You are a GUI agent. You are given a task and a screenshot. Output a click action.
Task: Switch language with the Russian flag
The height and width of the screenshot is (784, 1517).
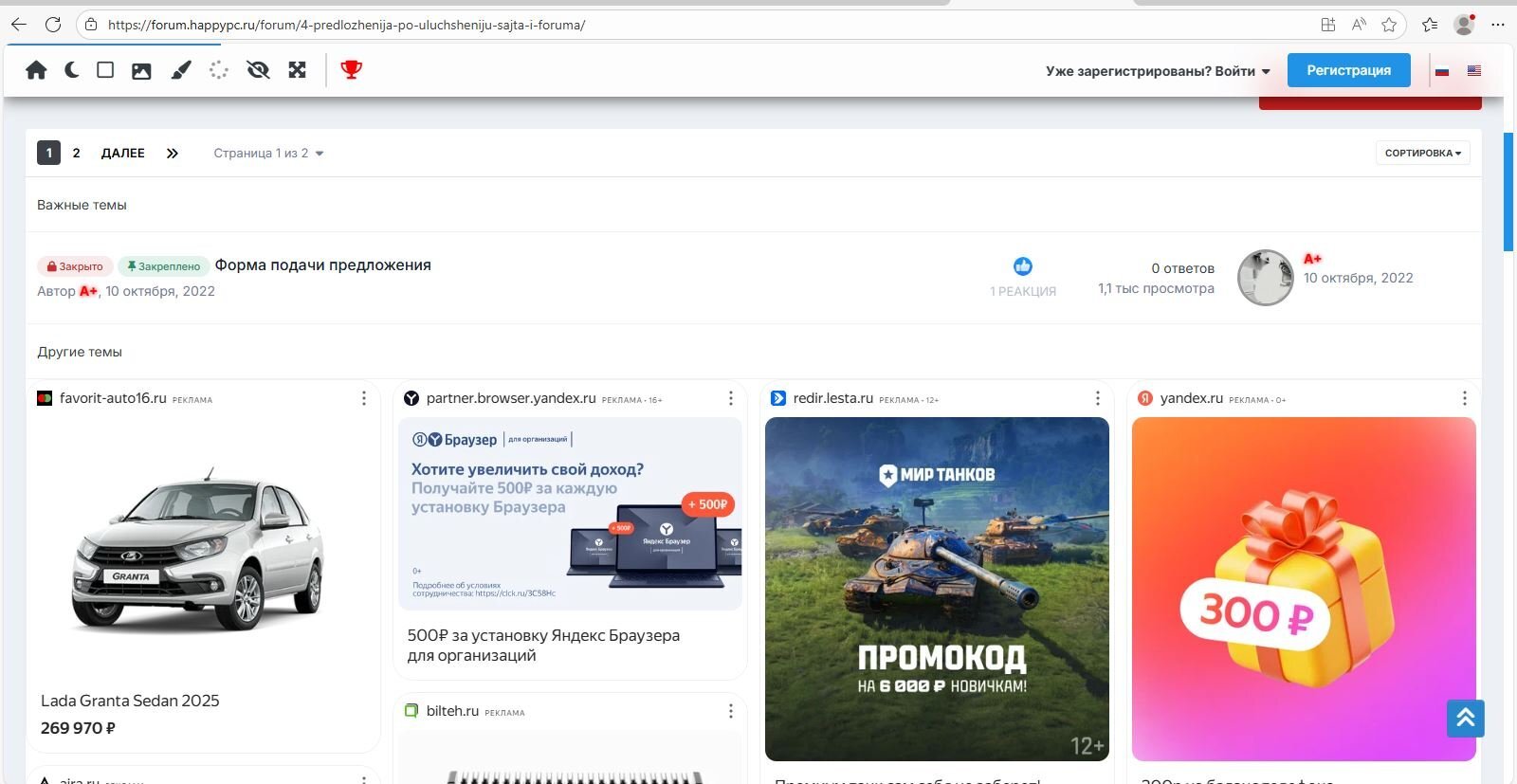point(1442,71)
